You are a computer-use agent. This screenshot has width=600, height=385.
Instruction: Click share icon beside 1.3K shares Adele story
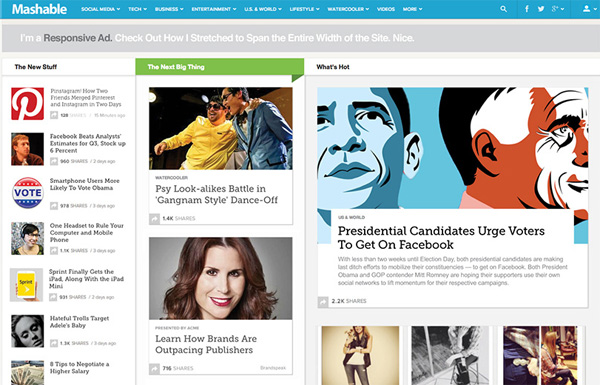54,343
